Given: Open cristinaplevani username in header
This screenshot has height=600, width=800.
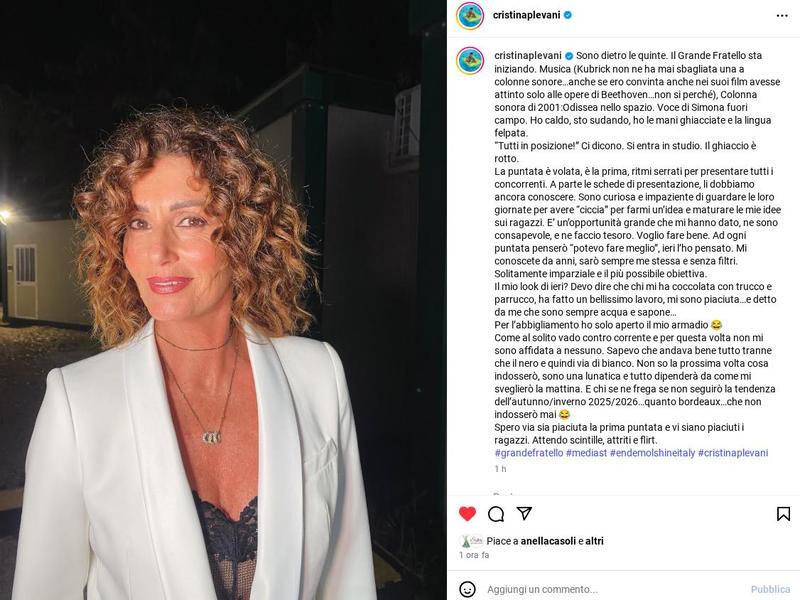Looking at the screenshot, I should [x=527, y=15].
